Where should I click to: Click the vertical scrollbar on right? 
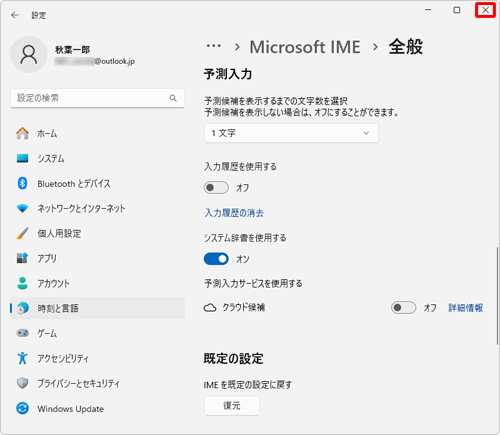(497, 296)
